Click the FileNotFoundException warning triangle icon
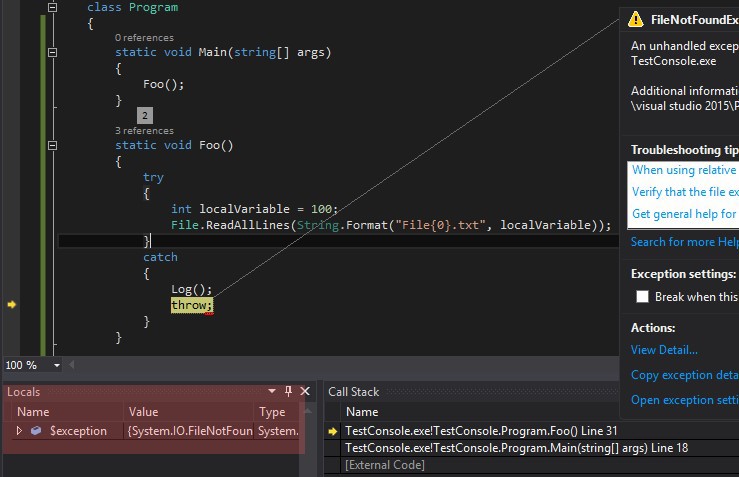Image resolution: width=739 pixels, height=477 pixels. coord(636,19)
